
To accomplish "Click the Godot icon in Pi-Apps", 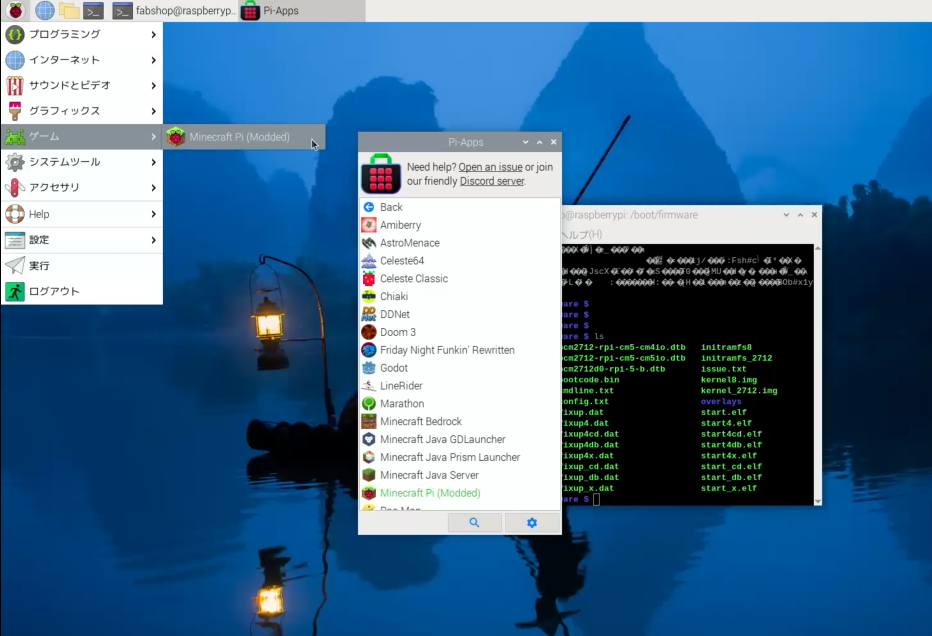I will (369, 367).
